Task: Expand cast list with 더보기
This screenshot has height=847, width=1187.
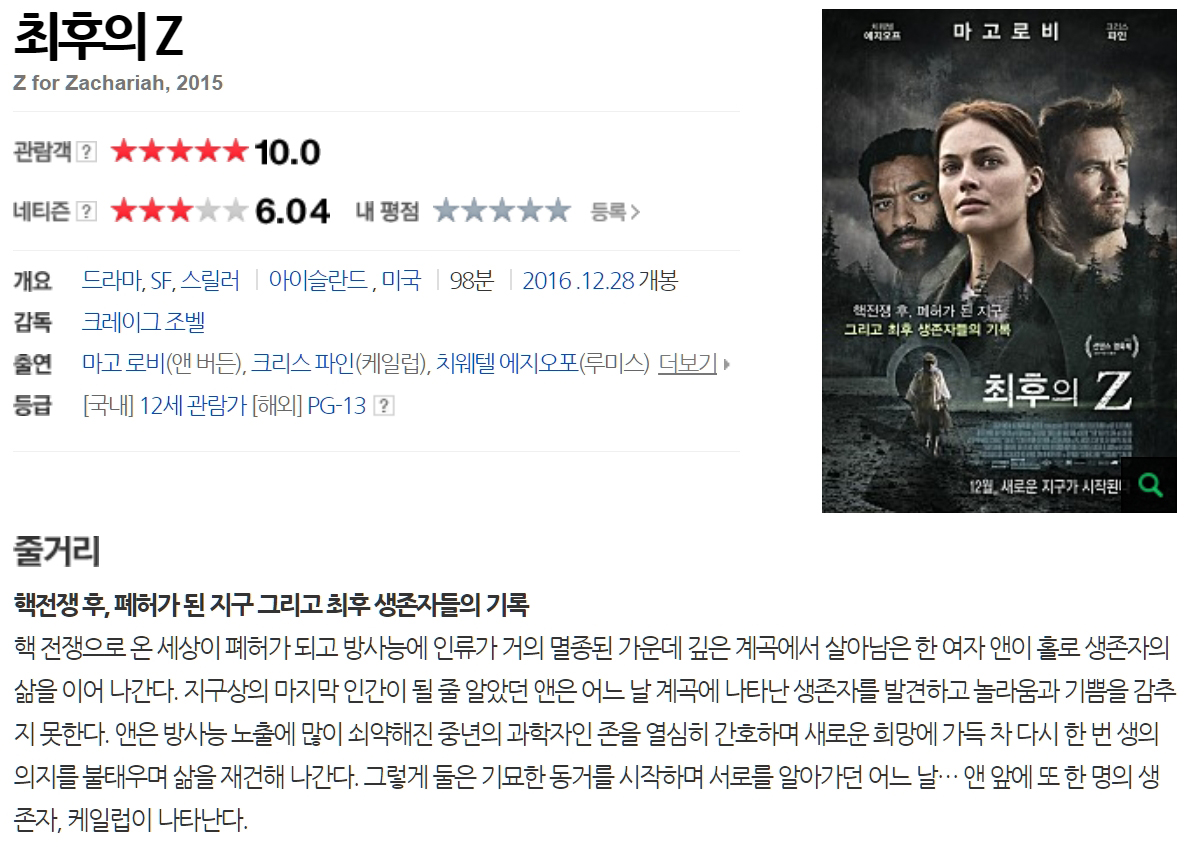Action: coord(687,364)
